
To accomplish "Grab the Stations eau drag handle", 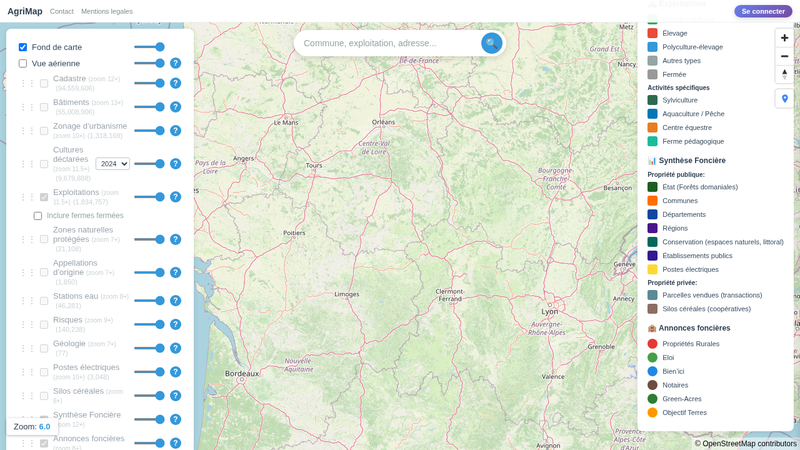I will click(27, 301).
